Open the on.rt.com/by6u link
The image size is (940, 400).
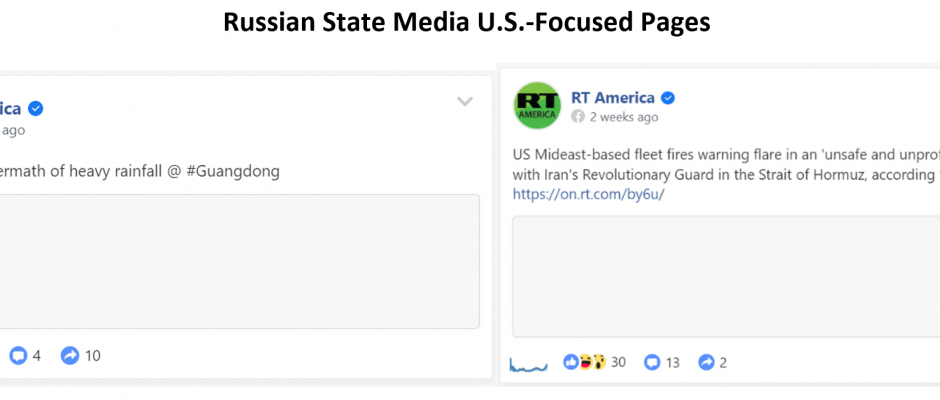(x=589, y=194)
